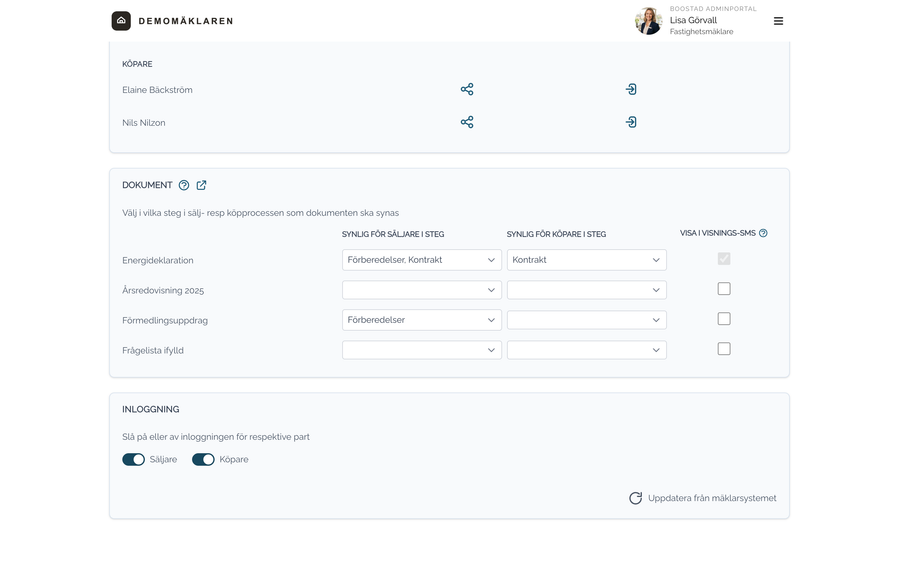This screenshot has width=900, height=563.
Task: Click Energideklaration document label
Action: point(158,261)
